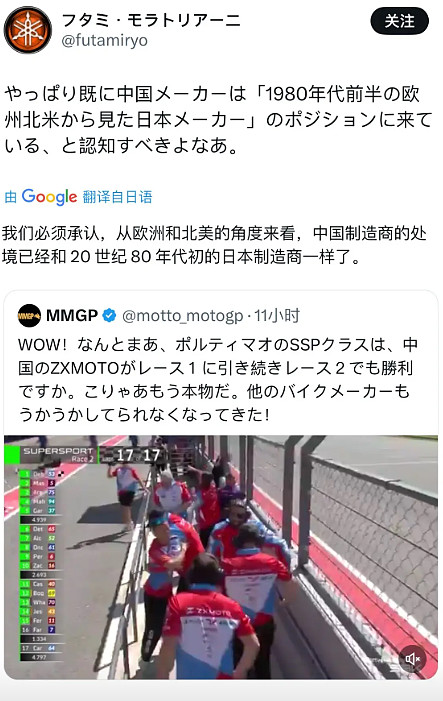
Task: Click the original Japanese tweet text
Action: pyautogui.click(x=219, y=119)
